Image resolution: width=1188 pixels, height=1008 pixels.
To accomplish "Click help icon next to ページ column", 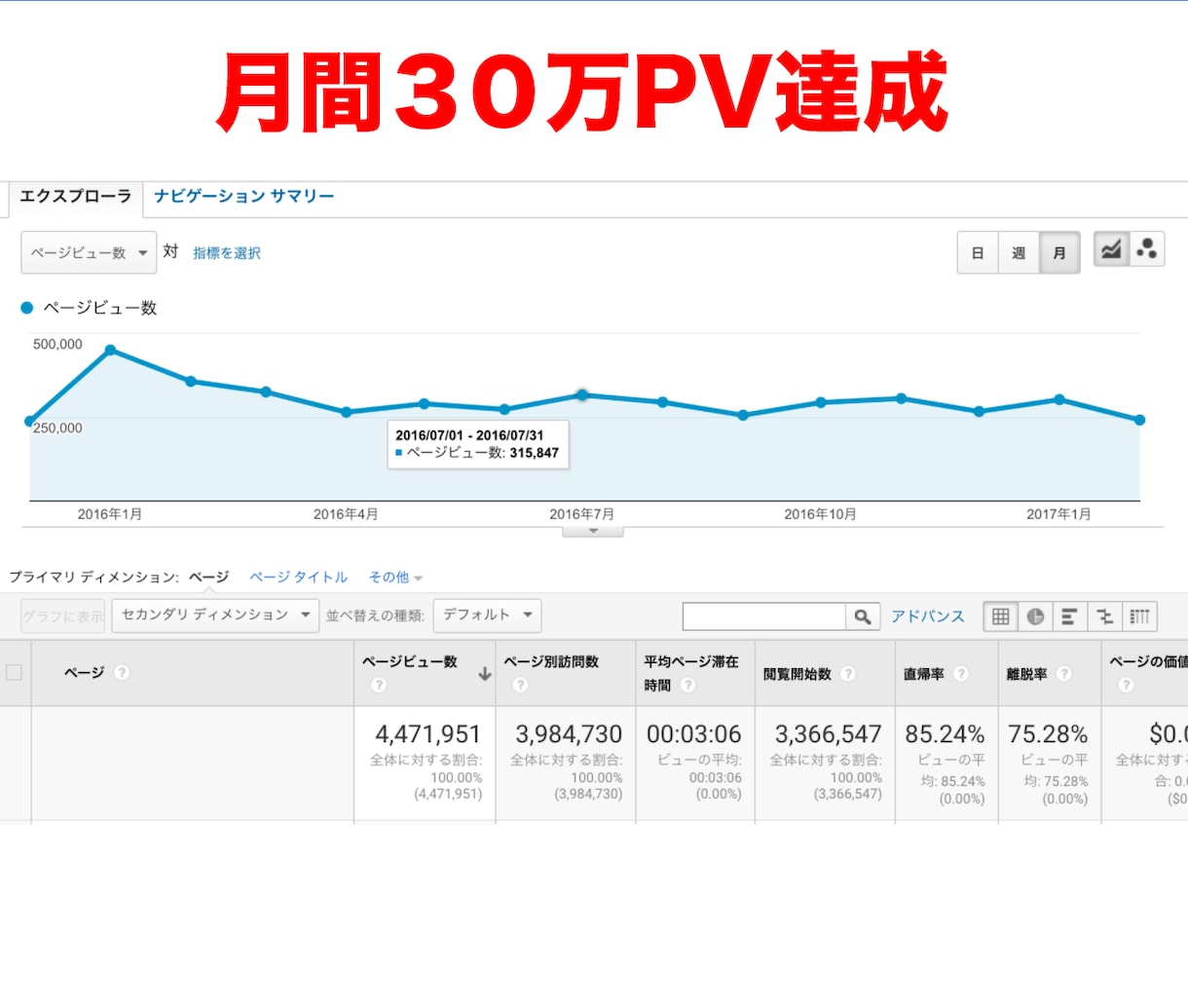I will coord(122,672).
